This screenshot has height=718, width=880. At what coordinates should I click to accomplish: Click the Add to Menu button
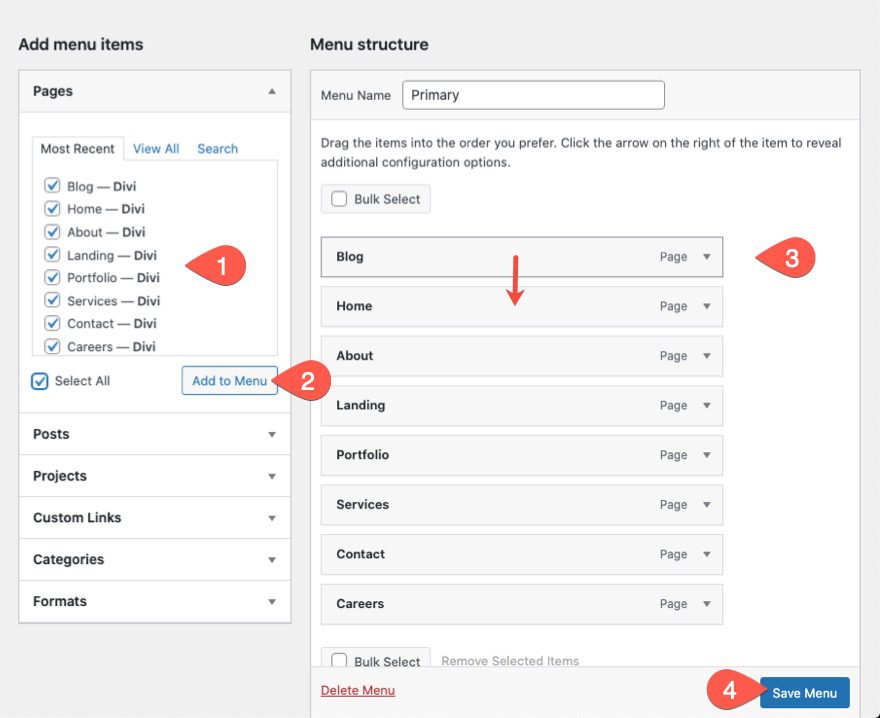(x=229, y=381)
